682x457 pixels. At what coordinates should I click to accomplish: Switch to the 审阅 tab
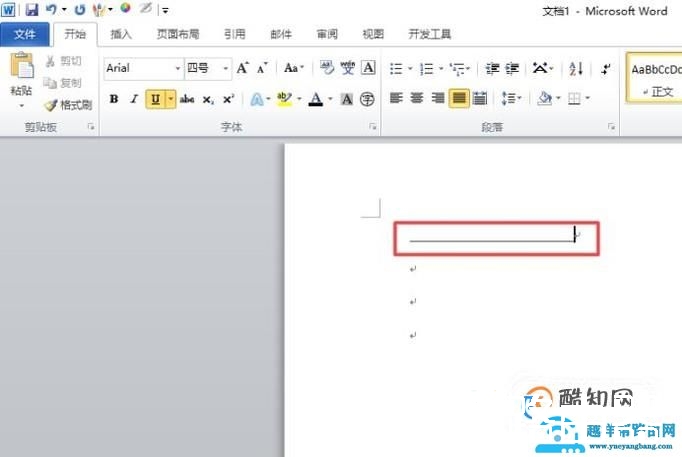pos(327,34)
